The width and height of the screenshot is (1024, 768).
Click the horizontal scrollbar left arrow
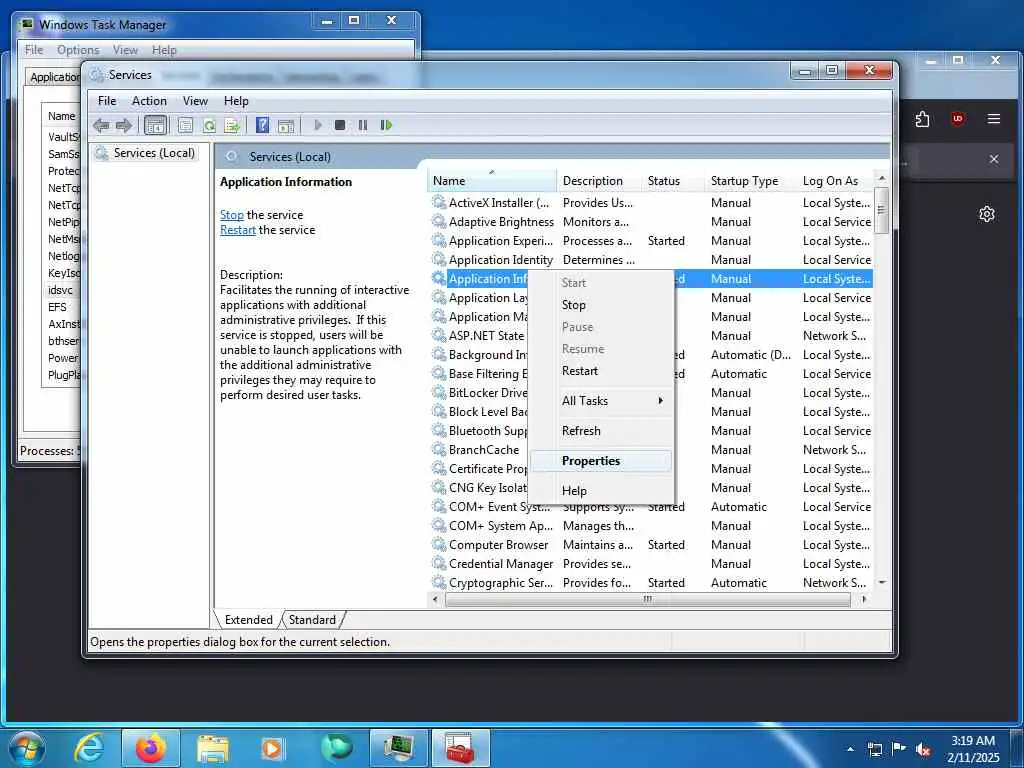pos(436,600)
